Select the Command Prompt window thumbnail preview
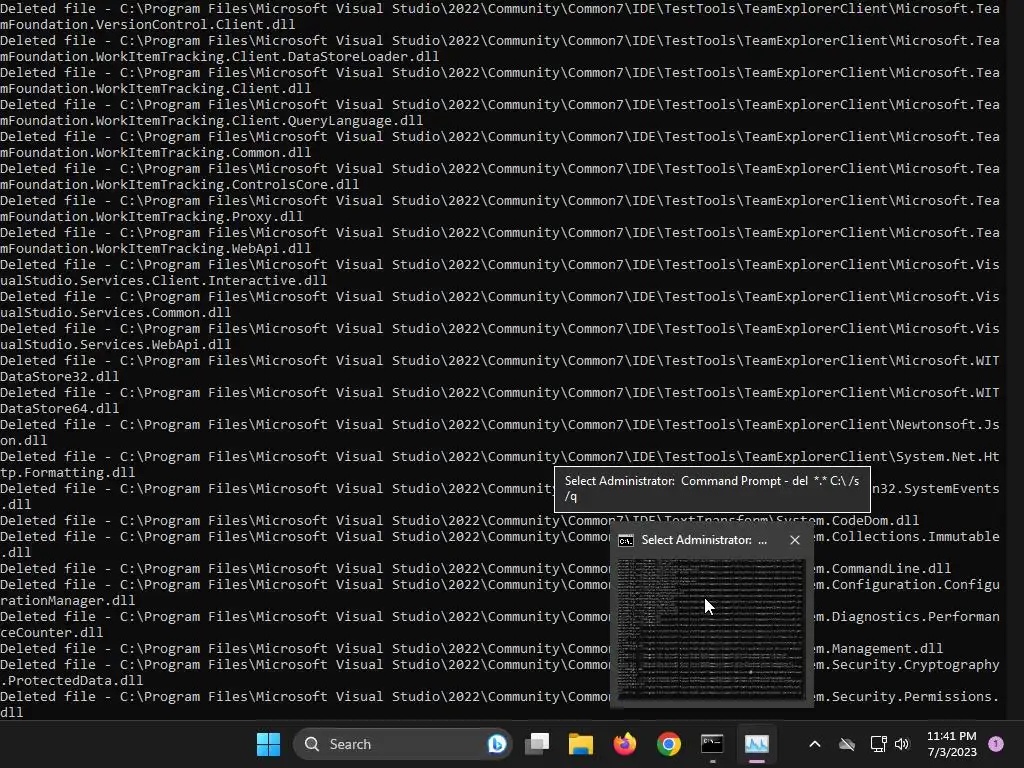This screenshot has height=768, width=1024. tap(711, 630)
